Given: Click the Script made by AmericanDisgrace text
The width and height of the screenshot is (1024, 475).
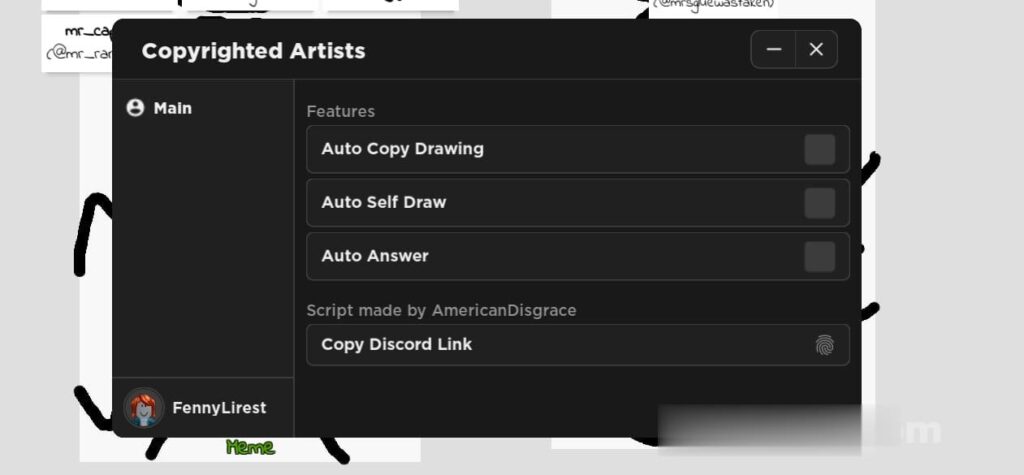Looking at the screenshot, I should coord(441,311).
